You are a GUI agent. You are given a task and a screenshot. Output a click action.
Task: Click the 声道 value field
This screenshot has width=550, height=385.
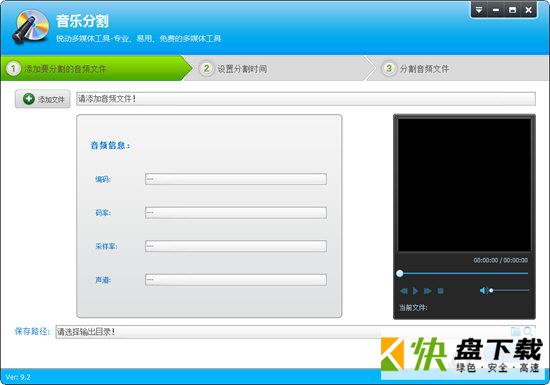pyautogui.click(x=236, y=279)
